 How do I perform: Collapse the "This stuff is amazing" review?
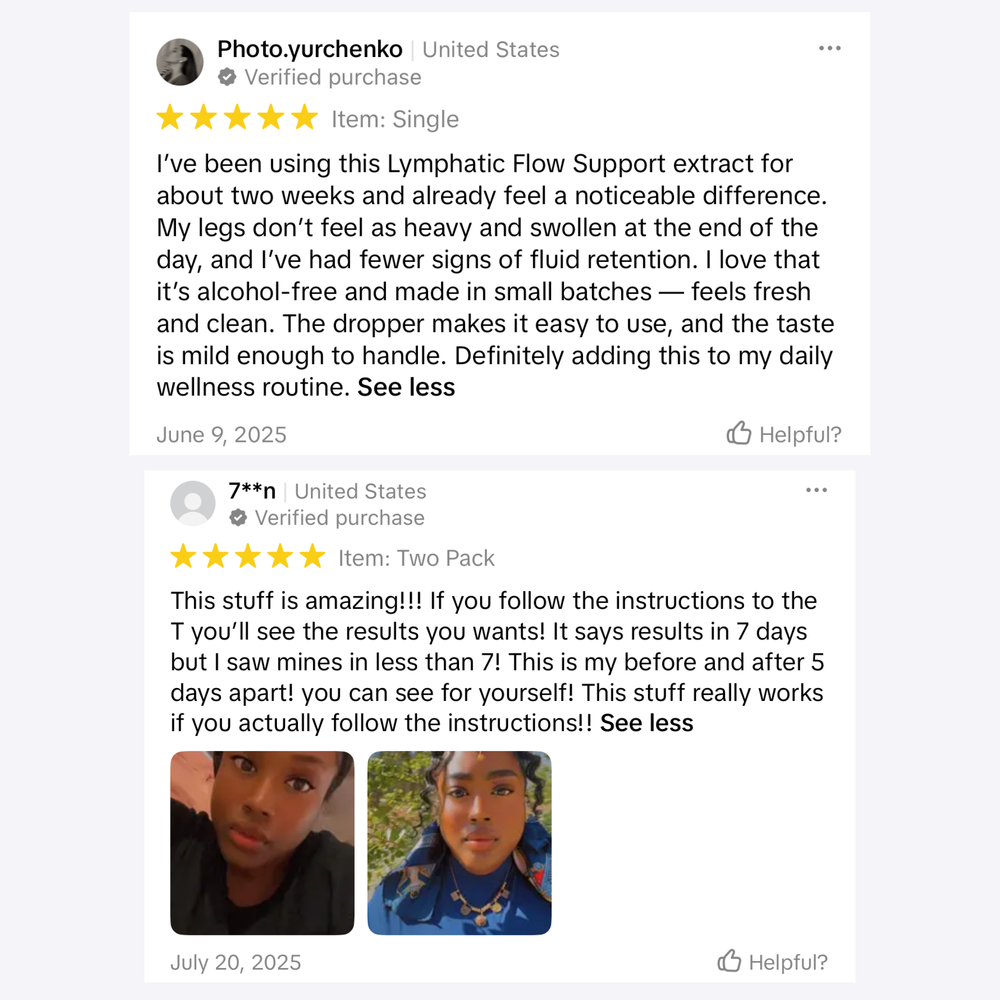tap(646, 723)
